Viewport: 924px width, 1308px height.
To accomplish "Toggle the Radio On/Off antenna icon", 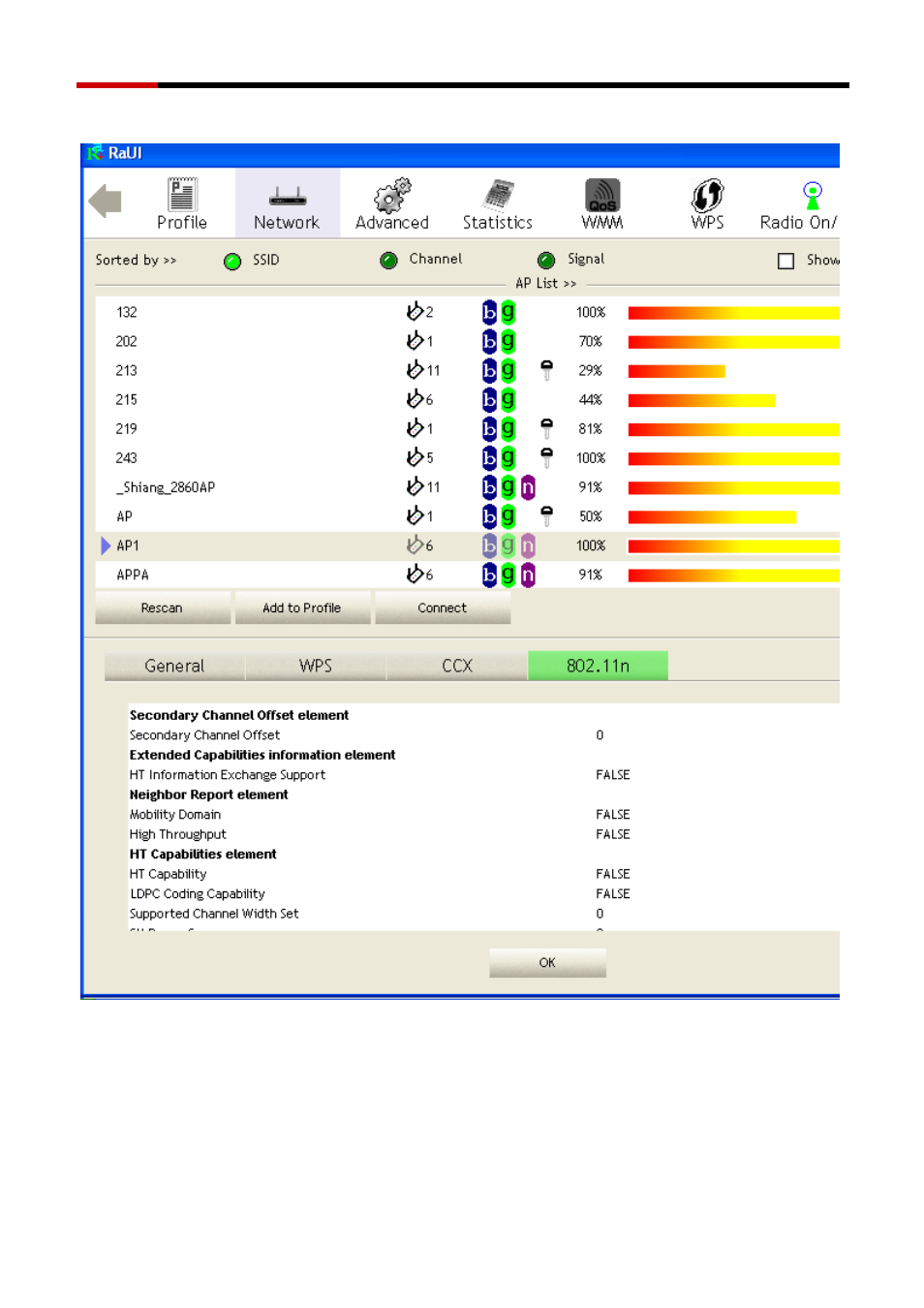I will click(x=813, y=196).
